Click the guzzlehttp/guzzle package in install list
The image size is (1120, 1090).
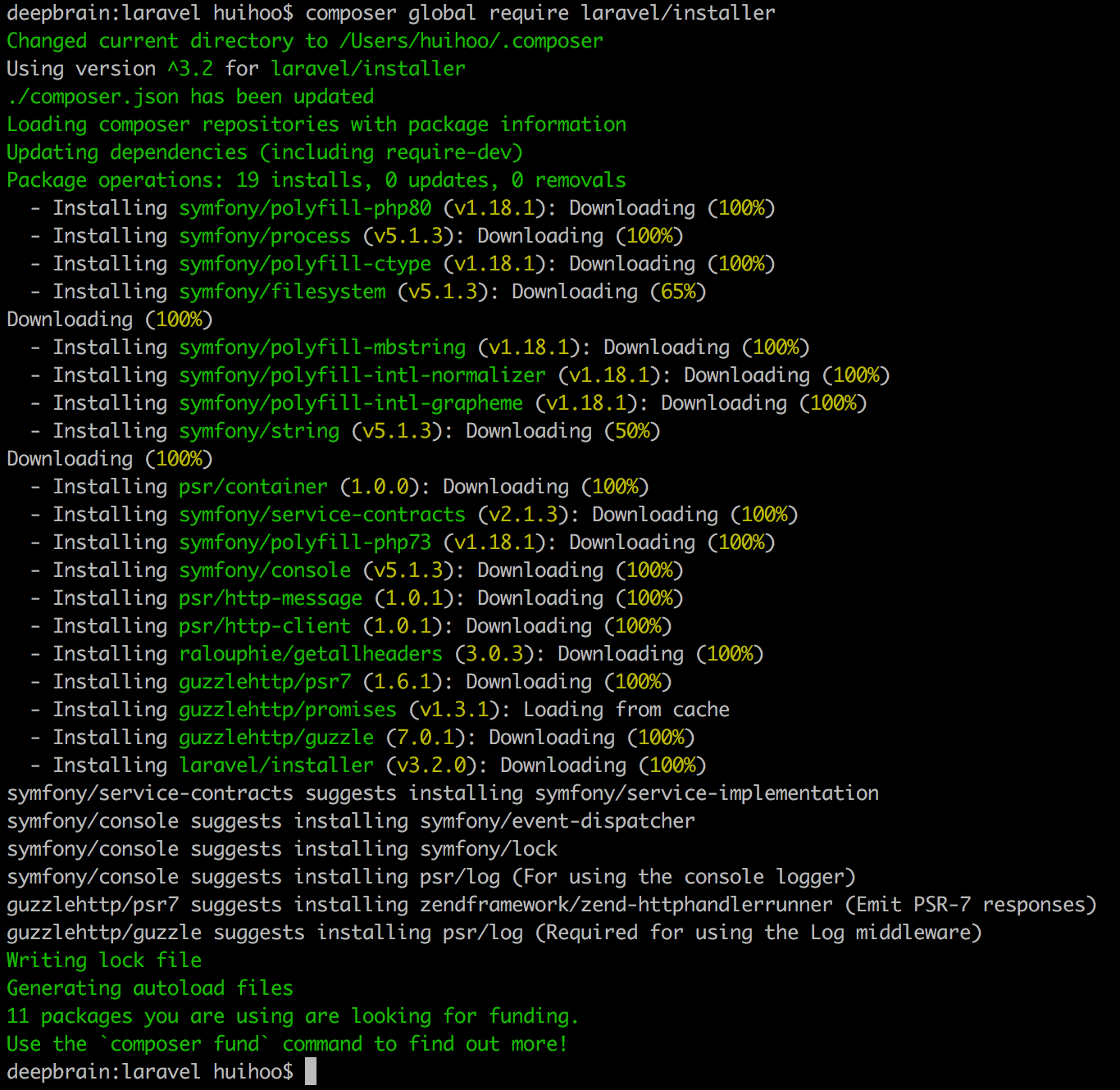click(276, 738)
